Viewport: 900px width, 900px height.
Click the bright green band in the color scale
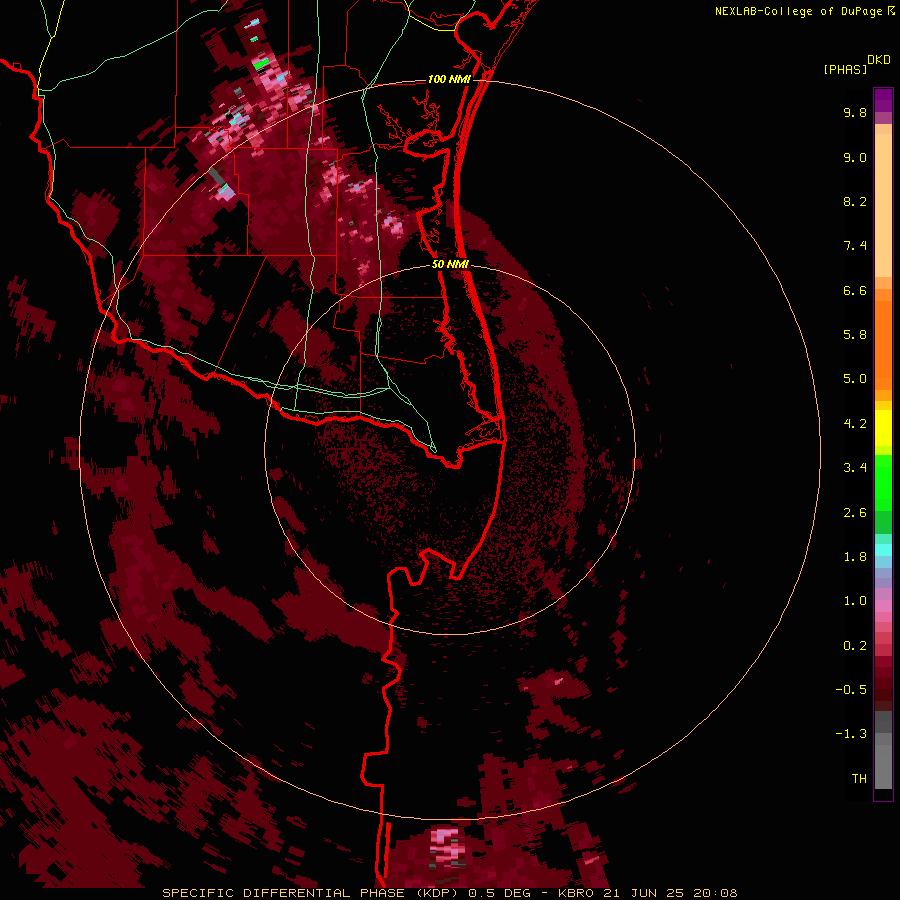(x=883, y=482)
